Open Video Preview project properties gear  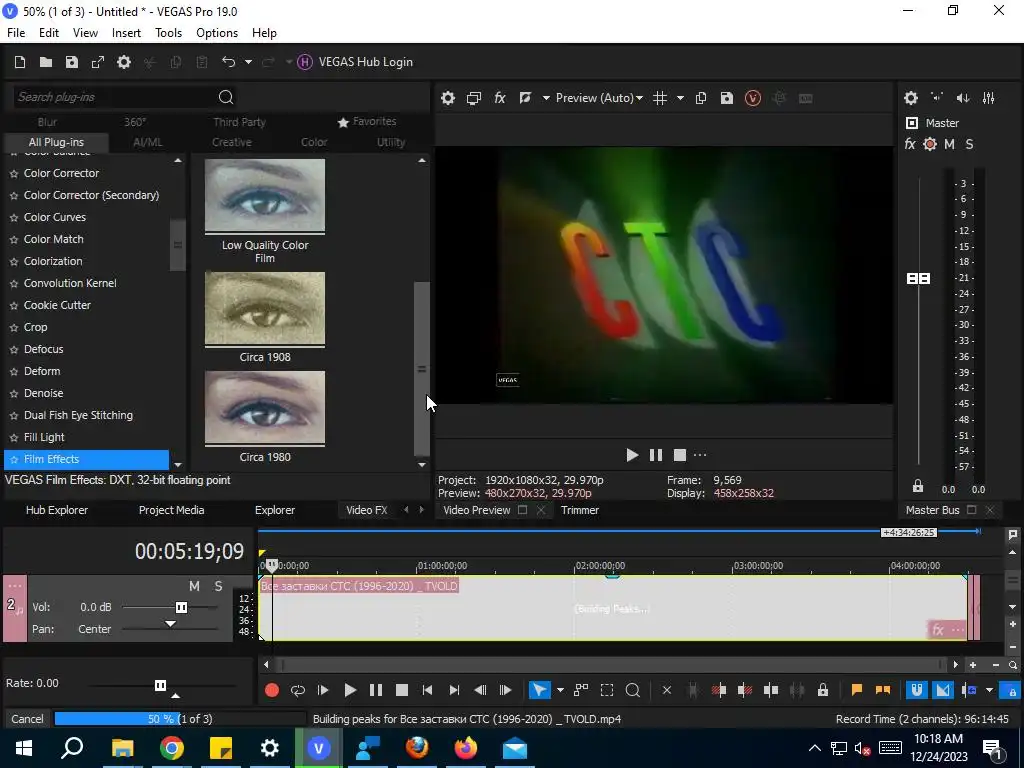447,98
